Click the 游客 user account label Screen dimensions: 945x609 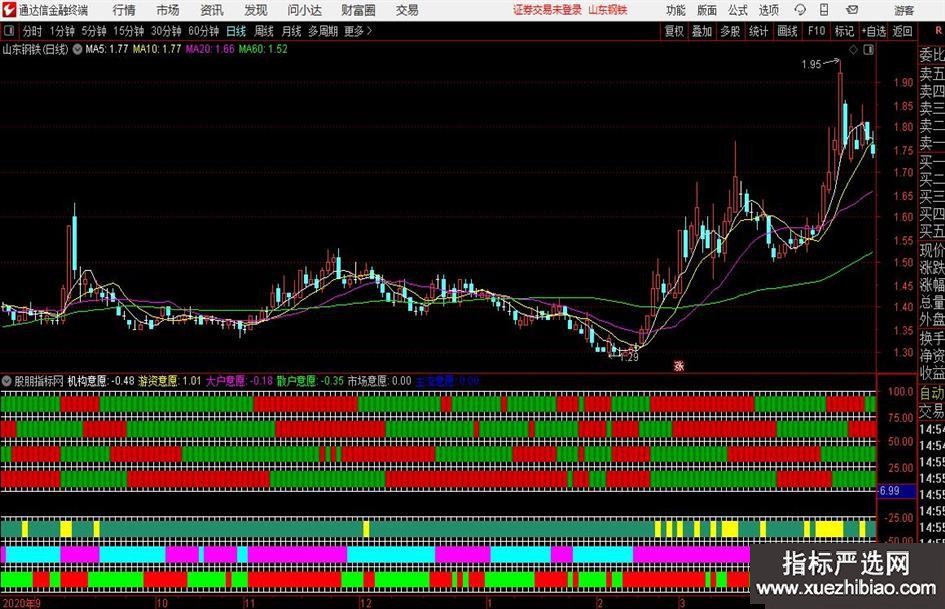[x=904, y=10]
